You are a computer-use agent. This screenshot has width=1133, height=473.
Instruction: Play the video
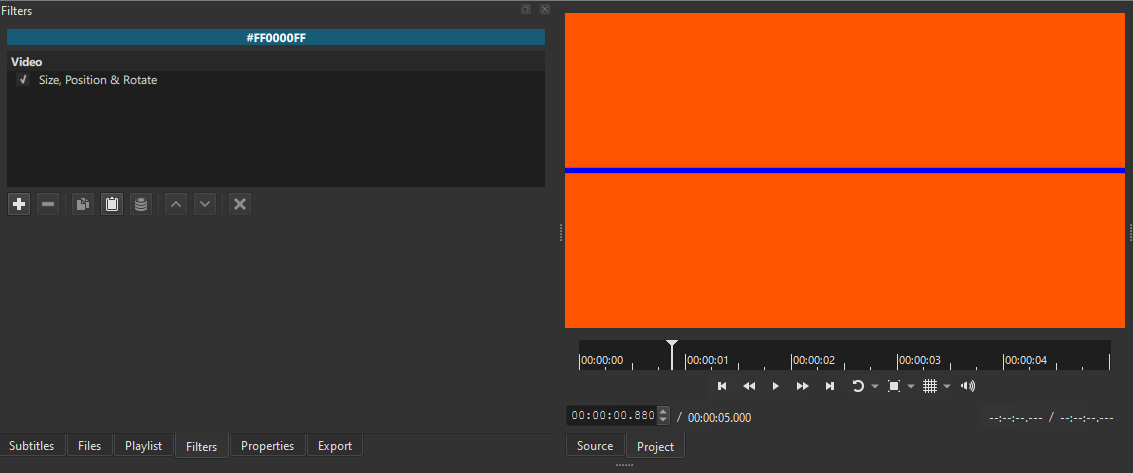tap(775, 386)
